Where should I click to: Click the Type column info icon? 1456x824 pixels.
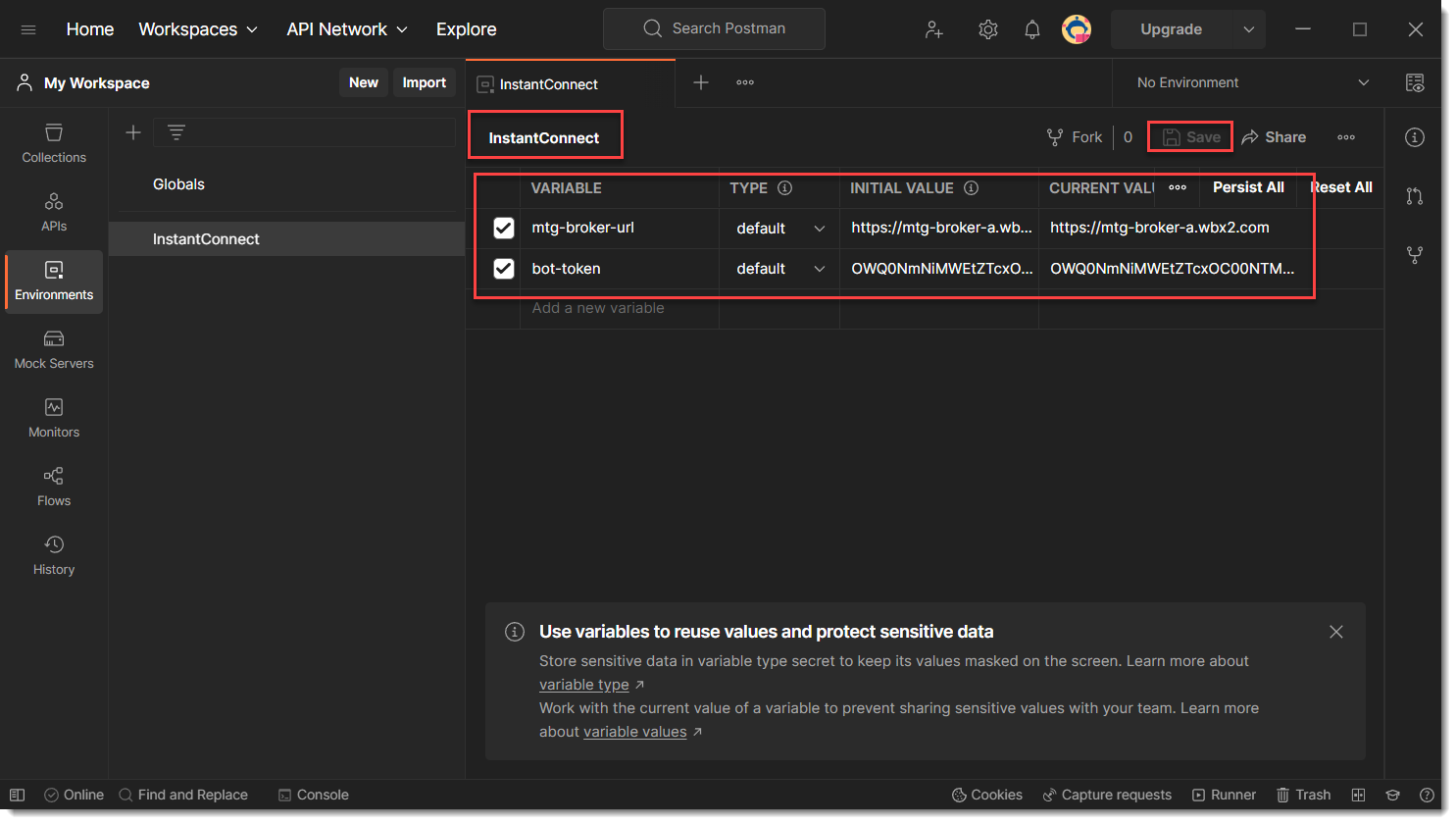tap(784, 187)
